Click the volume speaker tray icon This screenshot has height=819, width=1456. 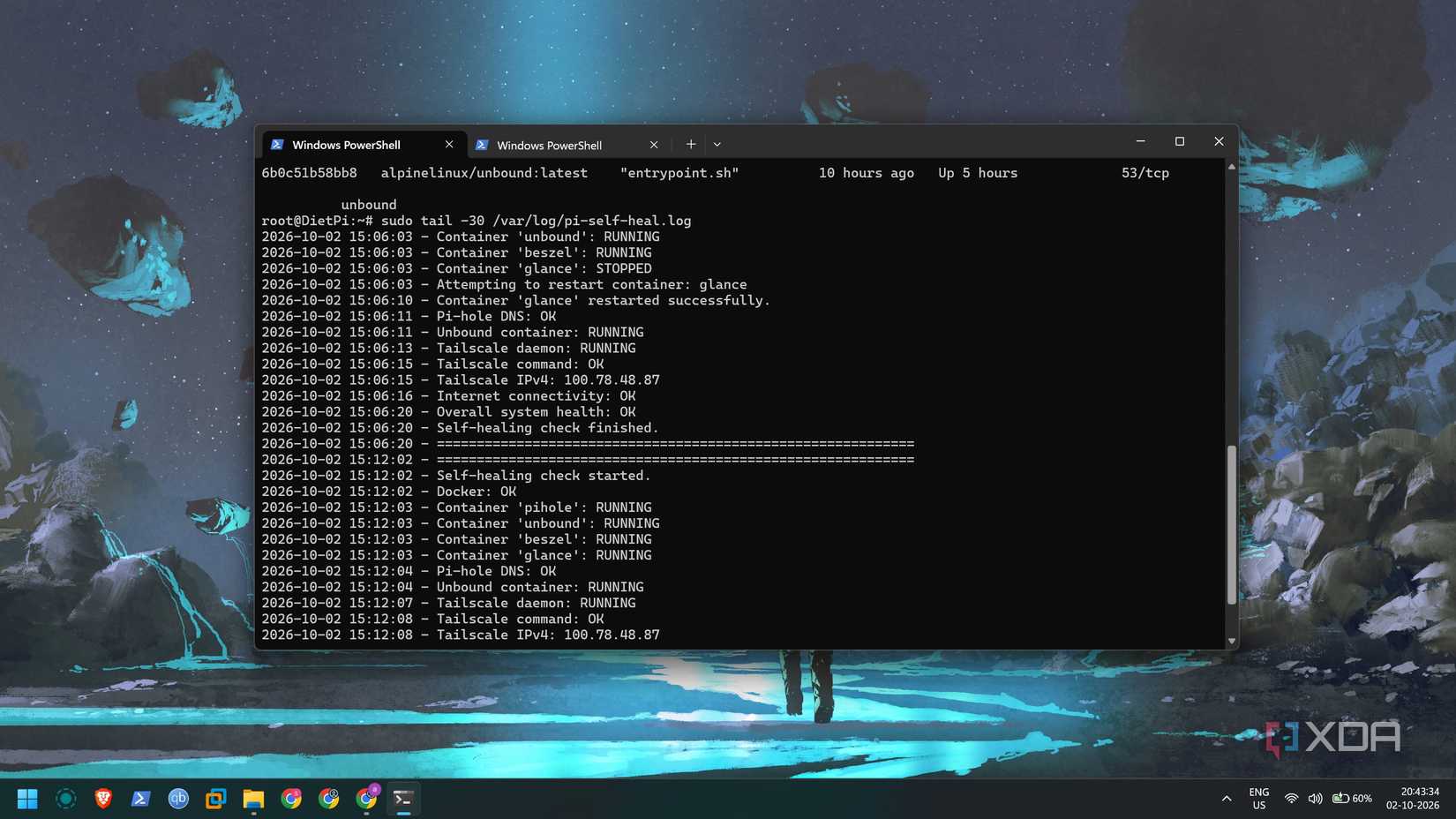[x=1315, y=799]
